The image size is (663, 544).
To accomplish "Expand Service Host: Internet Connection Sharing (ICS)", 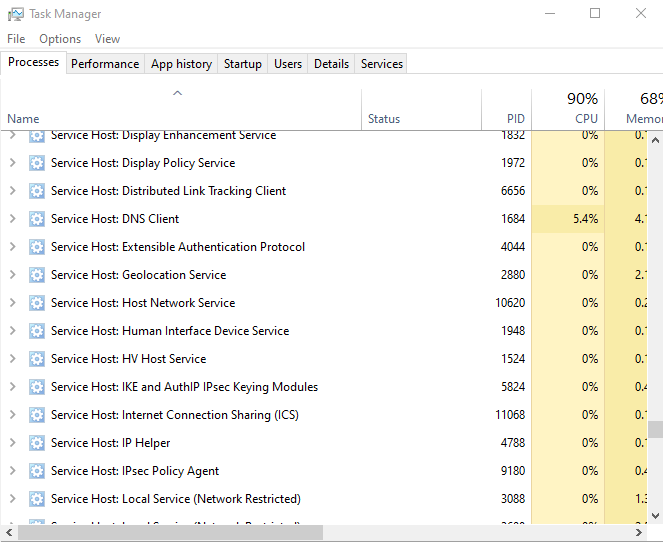I will point(13,415).
